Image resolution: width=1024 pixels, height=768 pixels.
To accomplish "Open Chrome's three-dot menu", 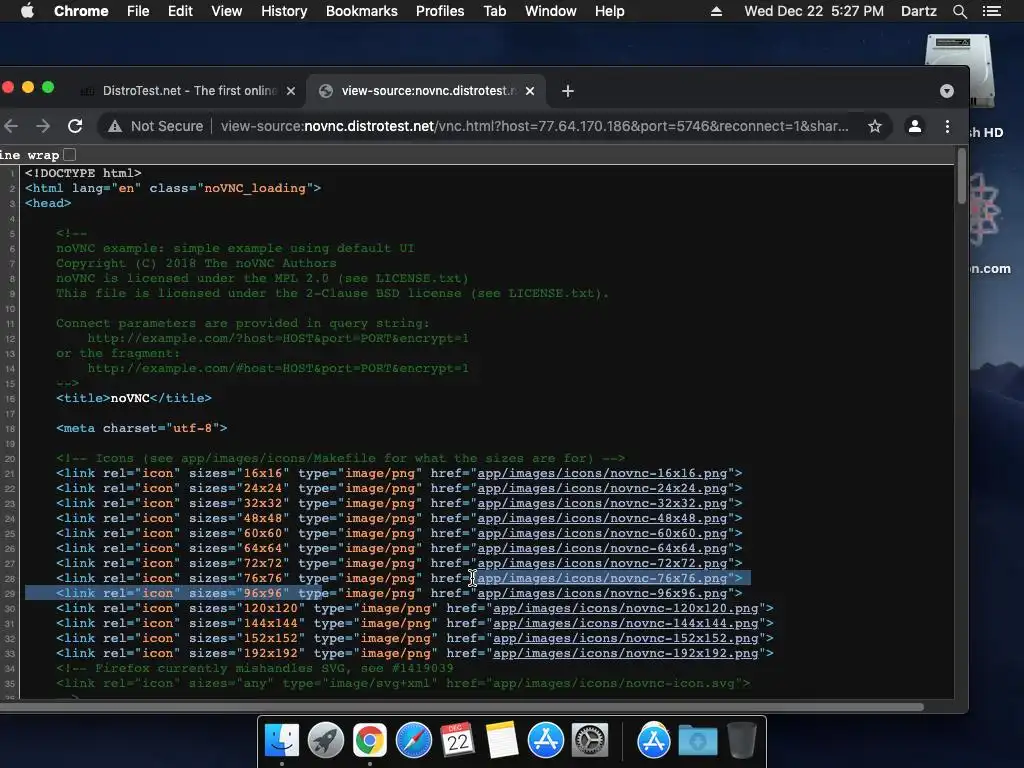I will 947,126.
